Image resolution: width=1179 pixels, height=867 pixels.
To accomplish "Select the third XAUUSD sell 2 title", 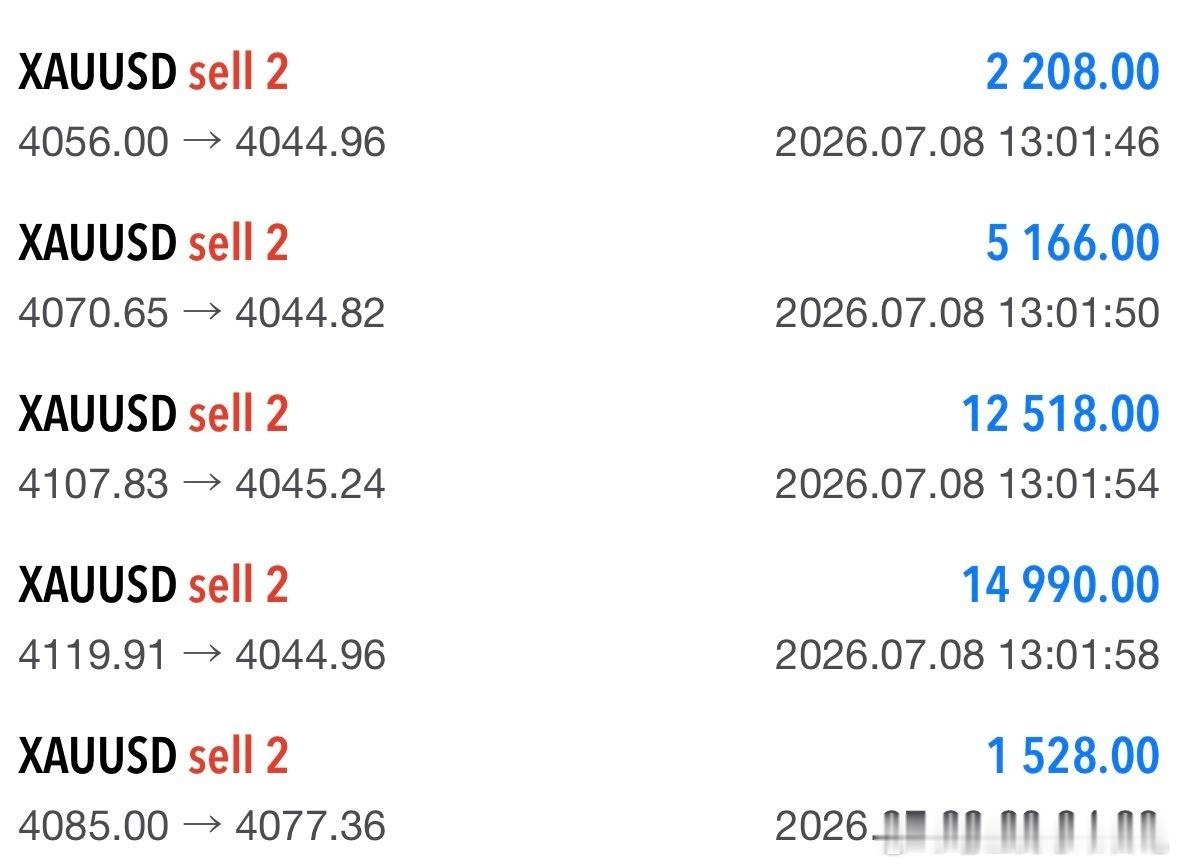I will (x=153, y=414).
